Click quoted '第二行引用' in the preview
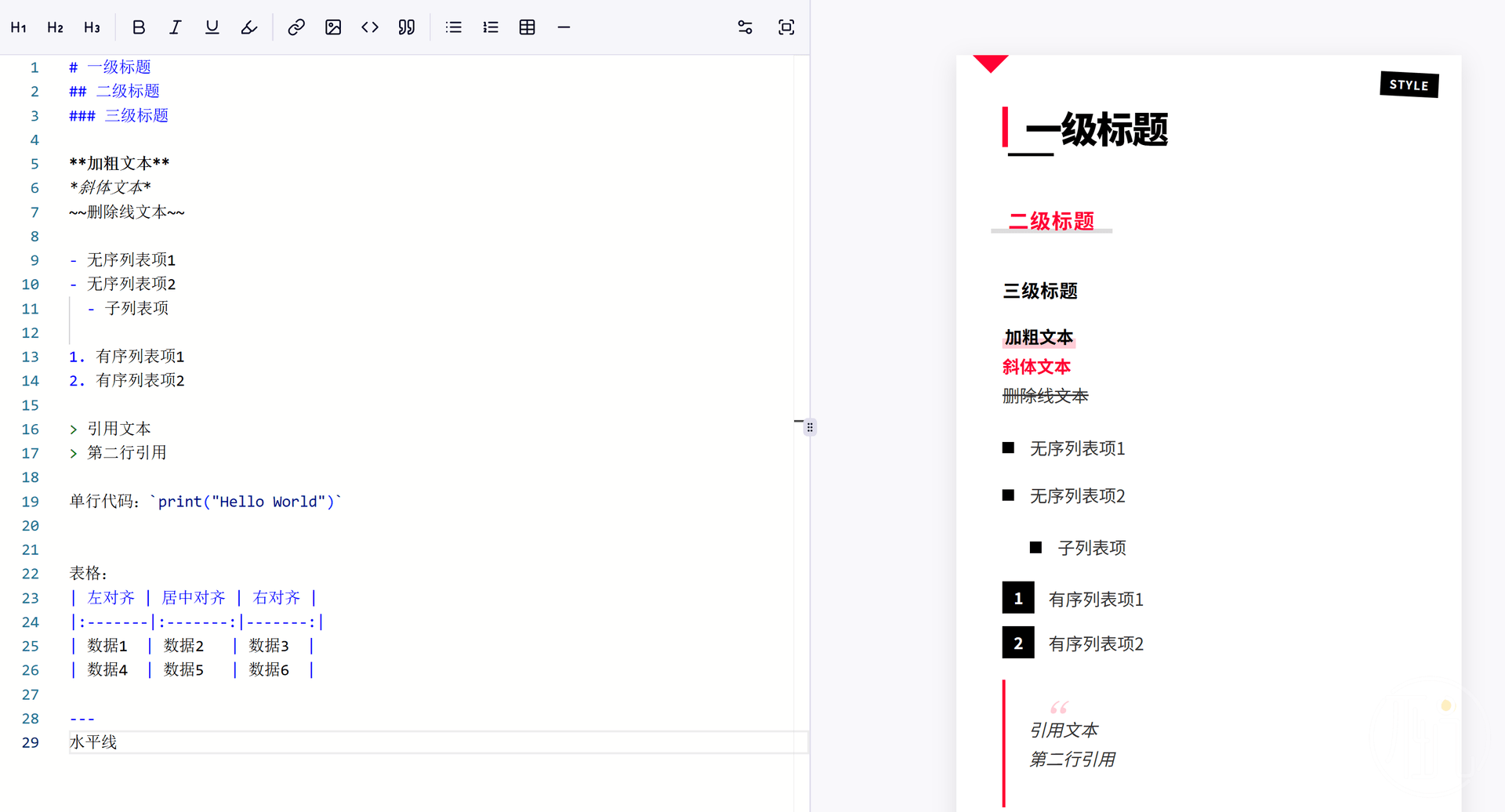Viewport: 1505px width, 812px height. (1072, 759)
